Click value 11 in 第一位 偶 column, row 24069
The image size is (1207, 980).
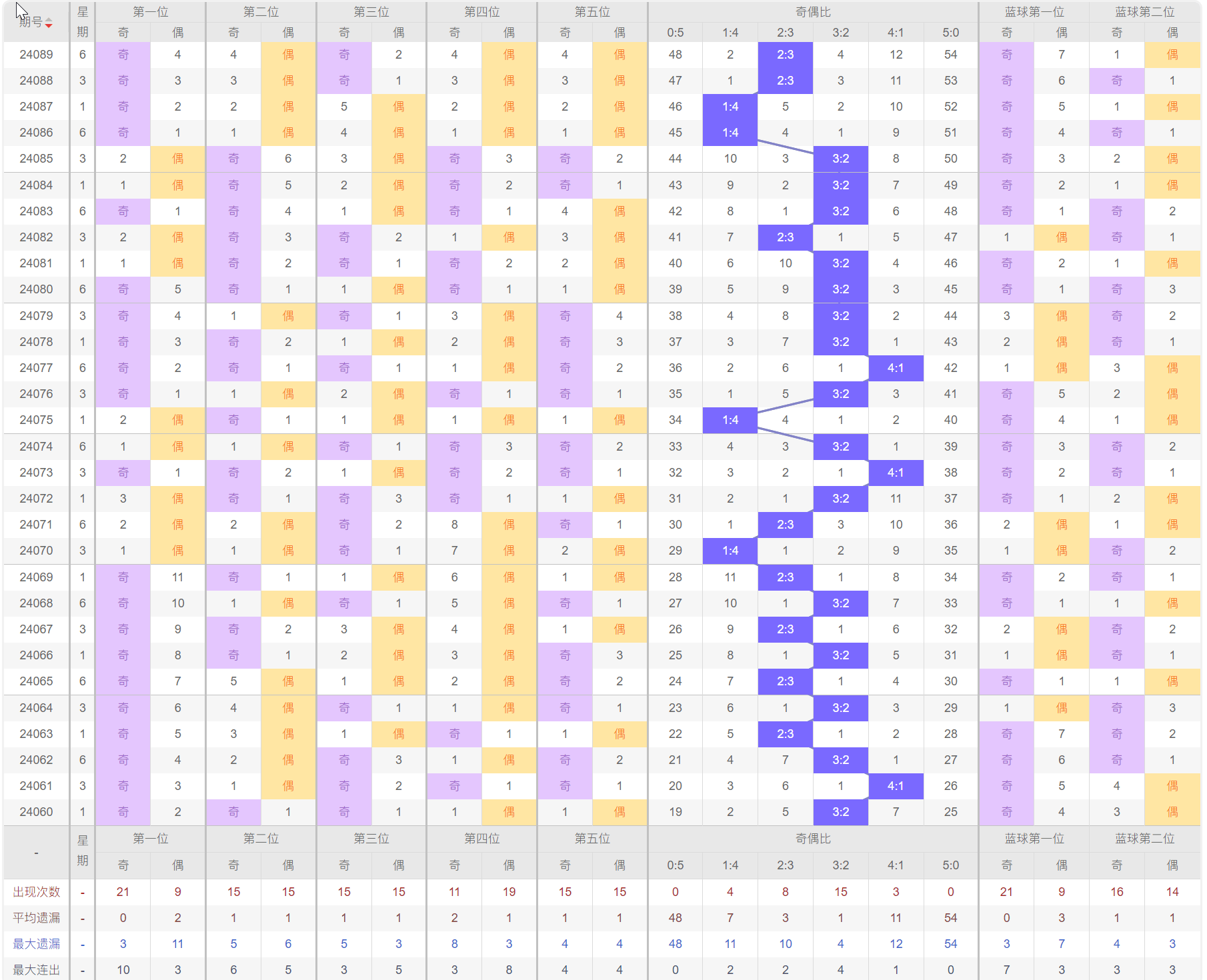178,577
